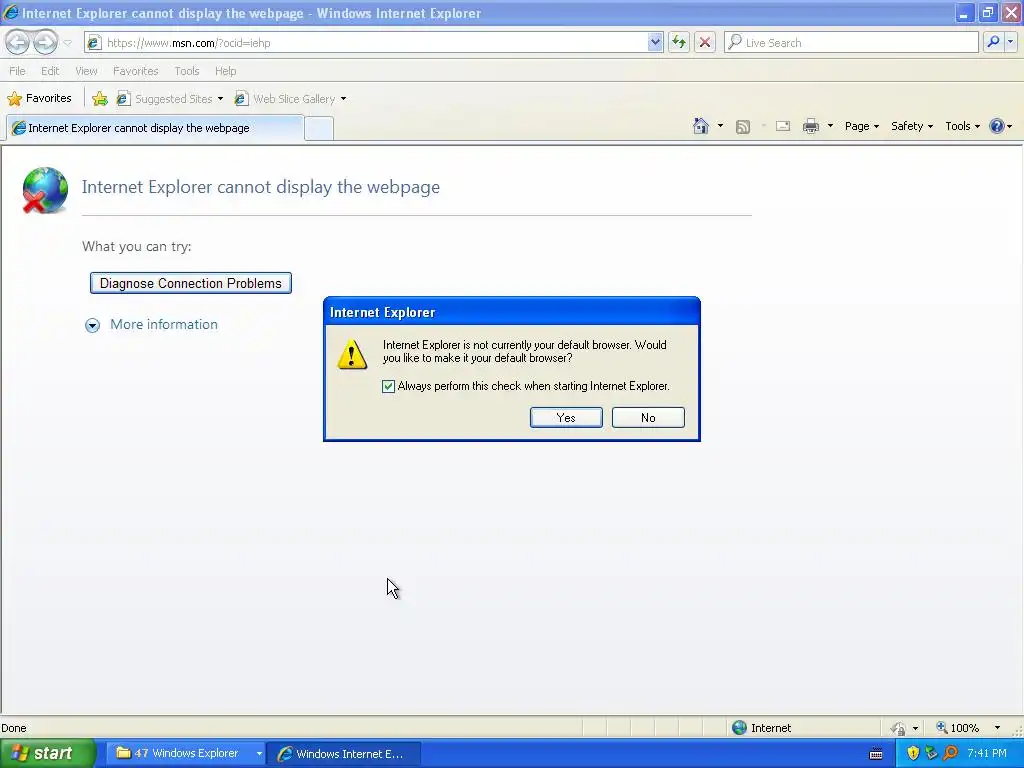Click the 100% zoom level button
1024x768 pixels.
[x=957, y=728]
